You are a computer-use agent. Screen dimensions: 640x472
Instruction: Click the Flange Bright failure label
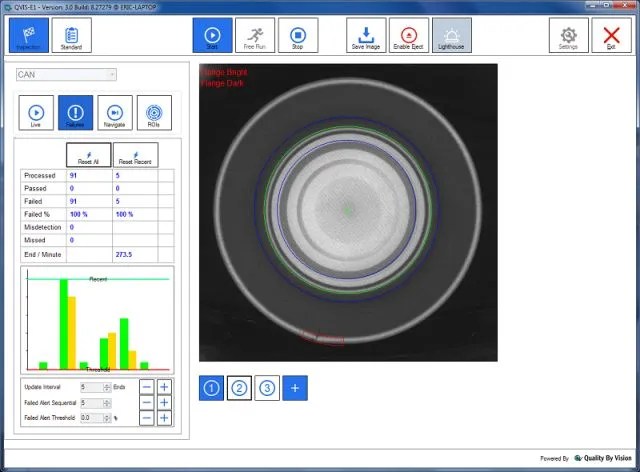click(224, 73)
